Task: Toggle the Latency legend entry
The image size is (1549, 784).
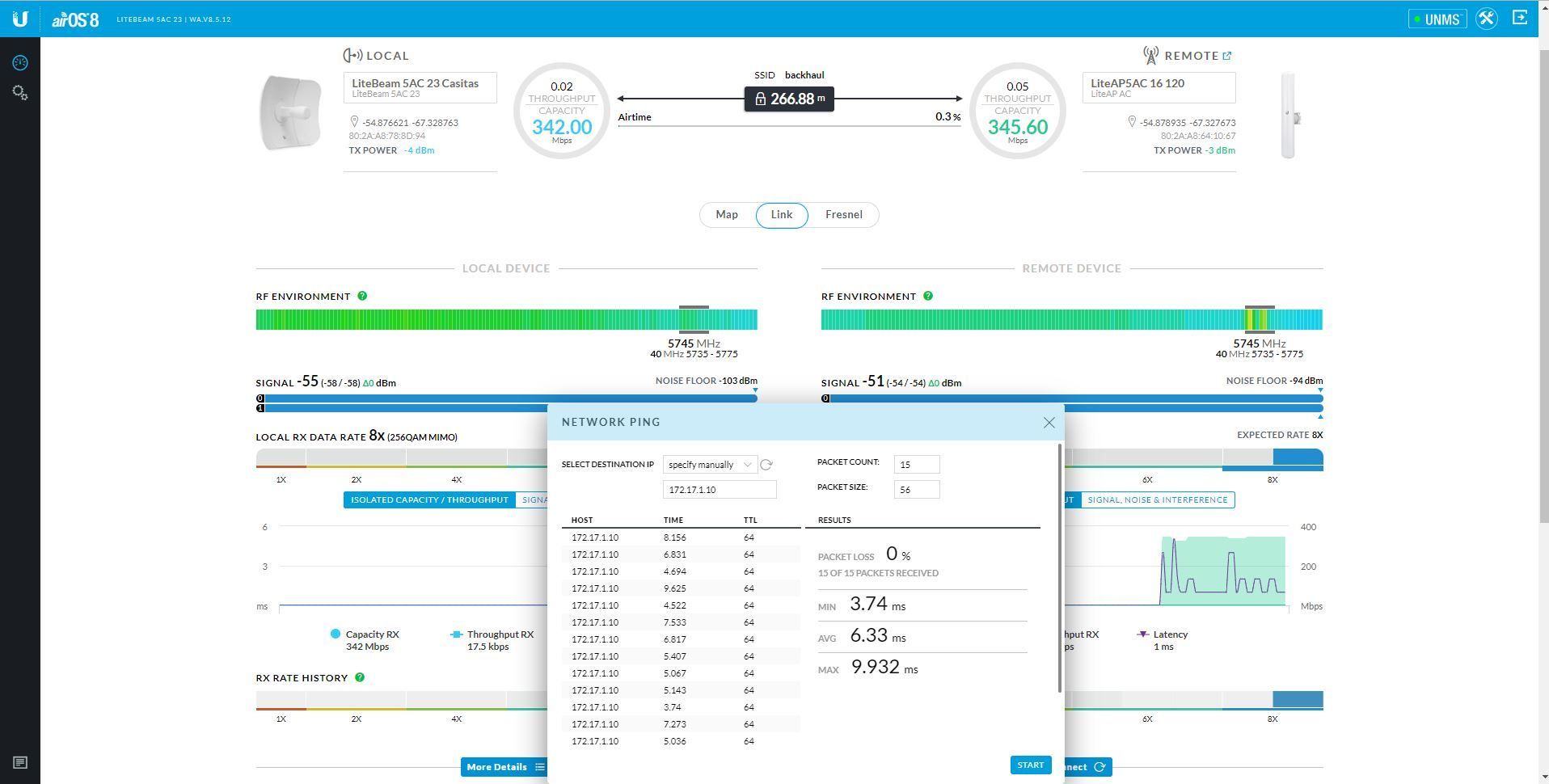Action: tap(1163, 640)
